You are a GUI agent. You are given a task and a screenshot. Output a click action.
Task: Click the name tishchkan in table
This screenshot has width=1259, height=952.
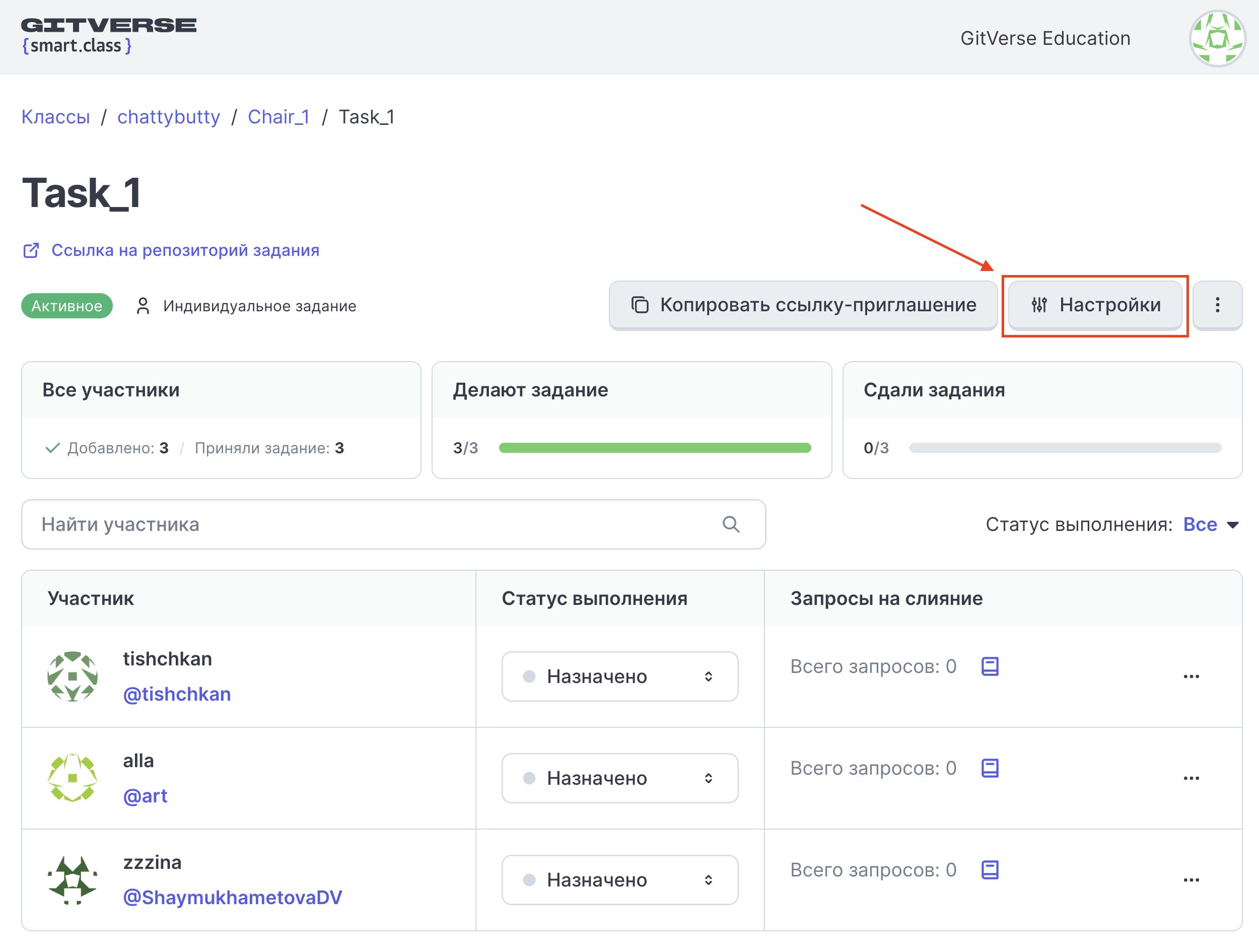click(167, 659)
